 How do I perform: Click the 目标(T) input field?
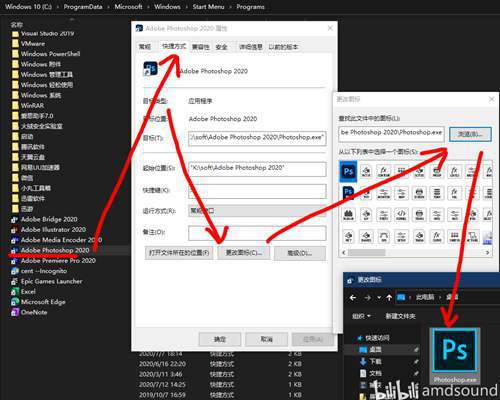tap(257, 138)
